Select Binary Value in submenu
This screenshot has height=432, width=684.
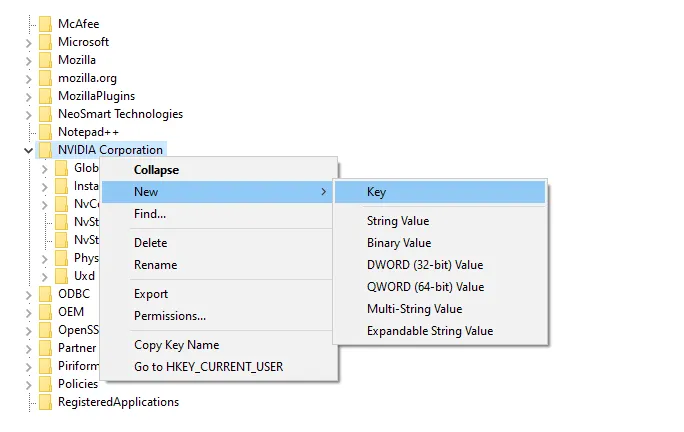tap(440, 243)
